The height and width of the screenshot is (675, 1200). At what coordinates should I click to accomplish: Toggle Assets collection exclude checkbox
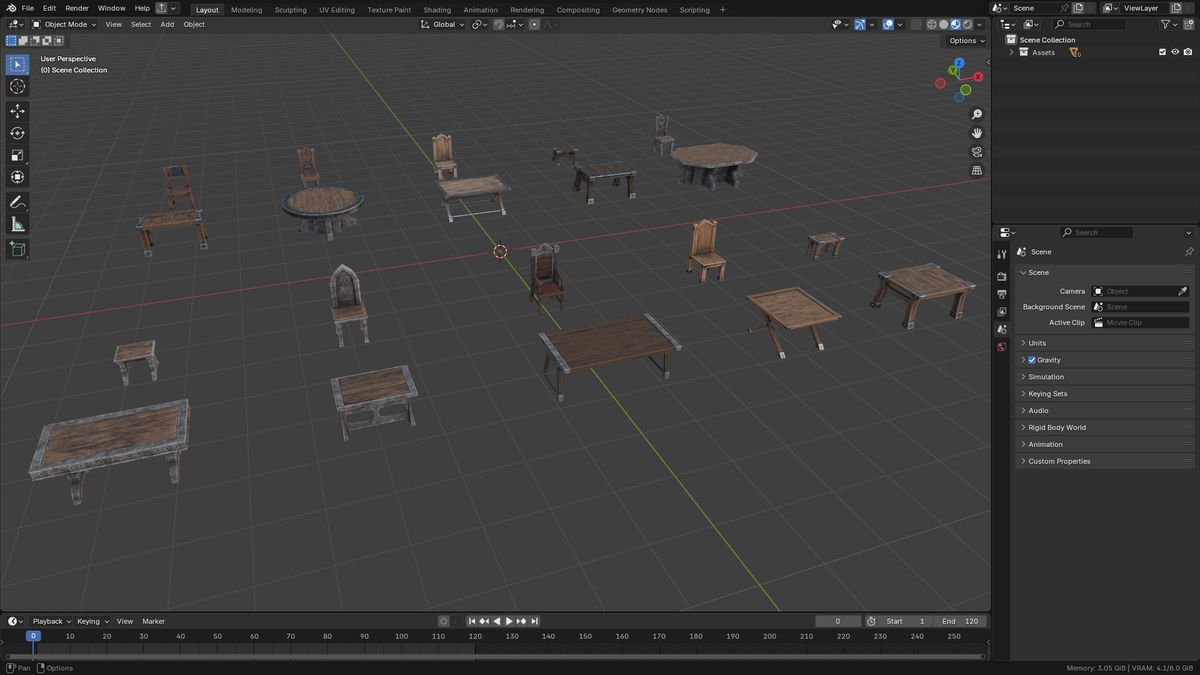[x=1162, y=52]
